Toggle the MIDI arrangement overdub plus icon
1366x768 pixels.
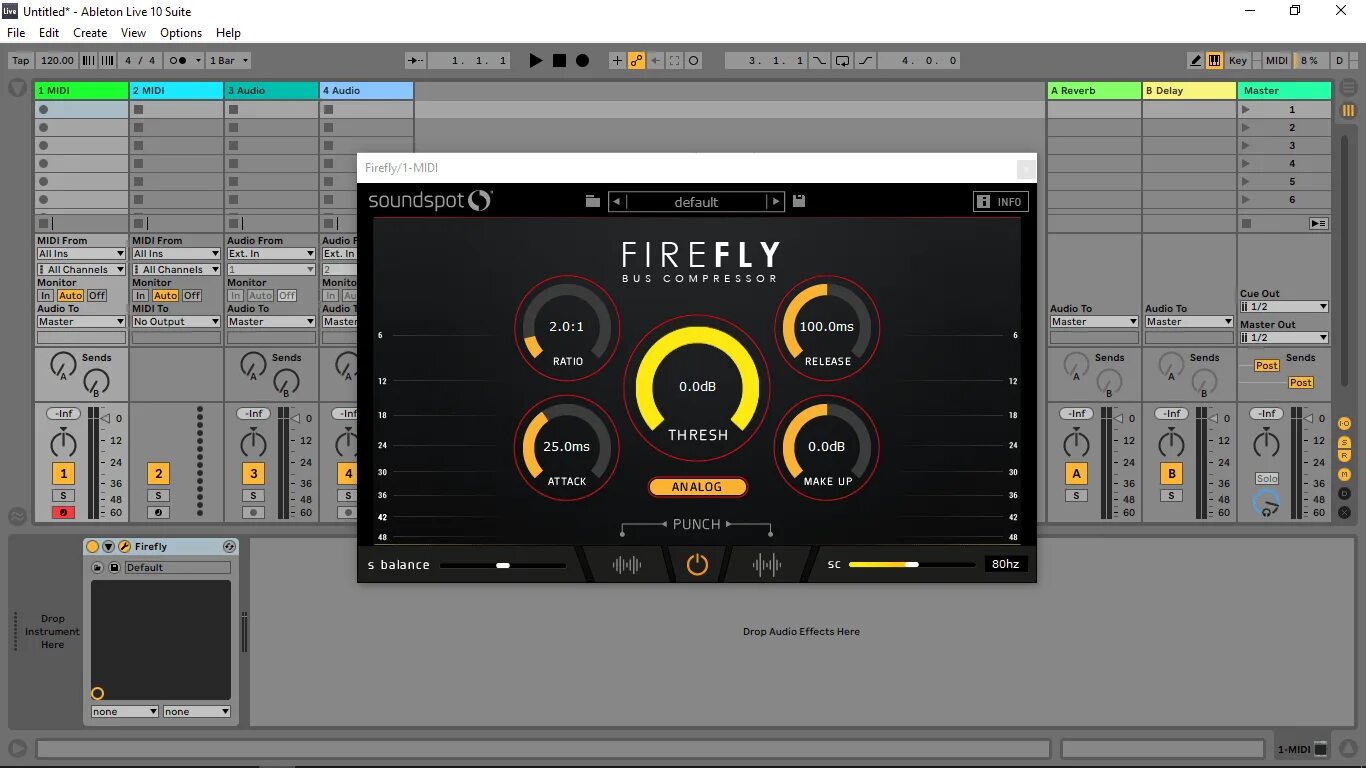pos(617,61)
